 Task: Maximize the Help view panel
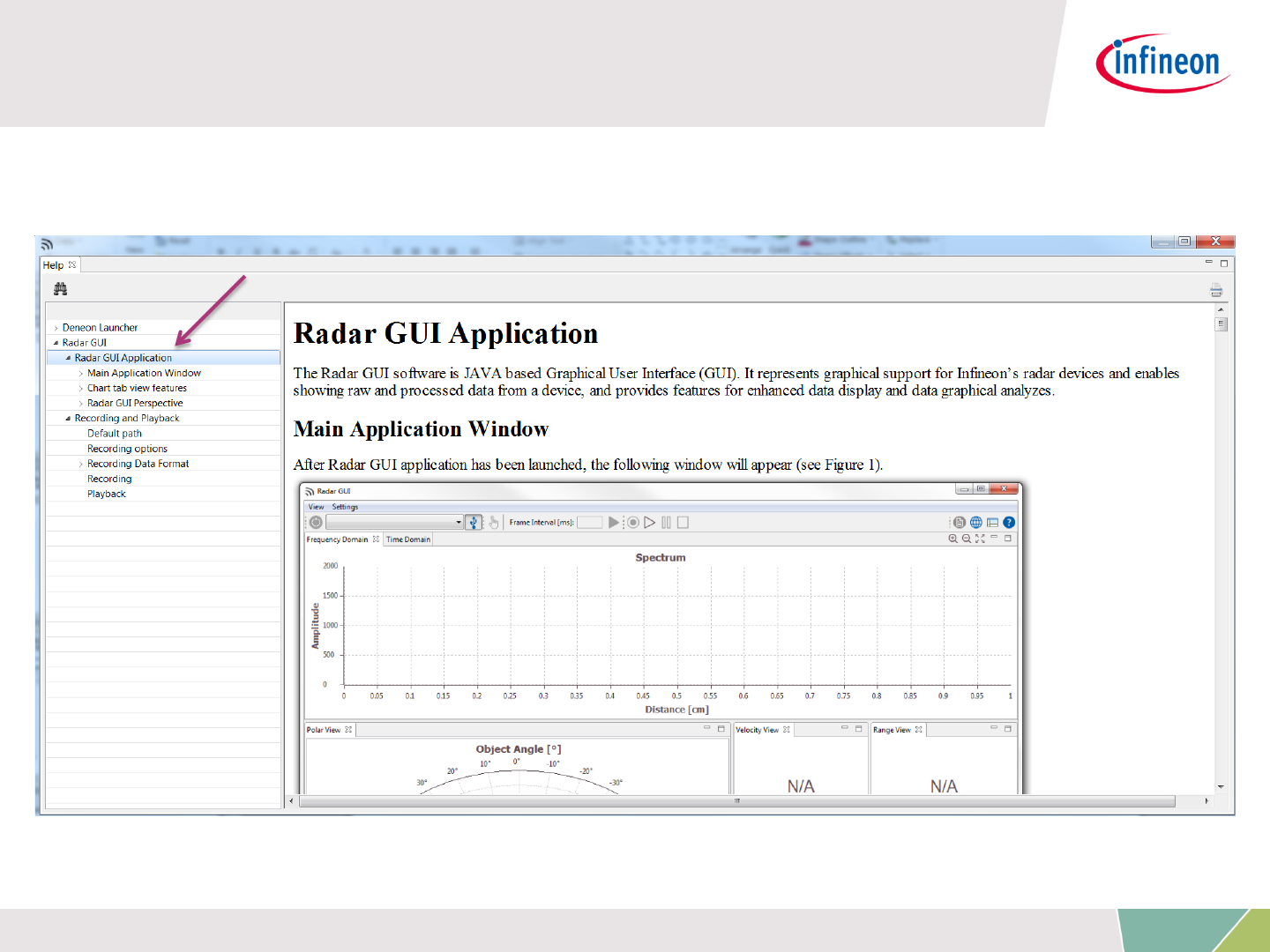pyautogui.click(x=1224, y=263)
